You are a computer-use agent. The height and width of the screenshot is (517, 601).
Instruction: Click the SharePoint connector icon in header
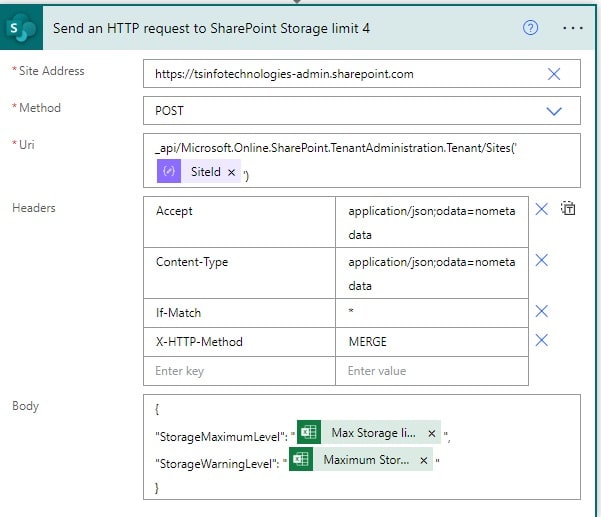[x=21, y=28]
